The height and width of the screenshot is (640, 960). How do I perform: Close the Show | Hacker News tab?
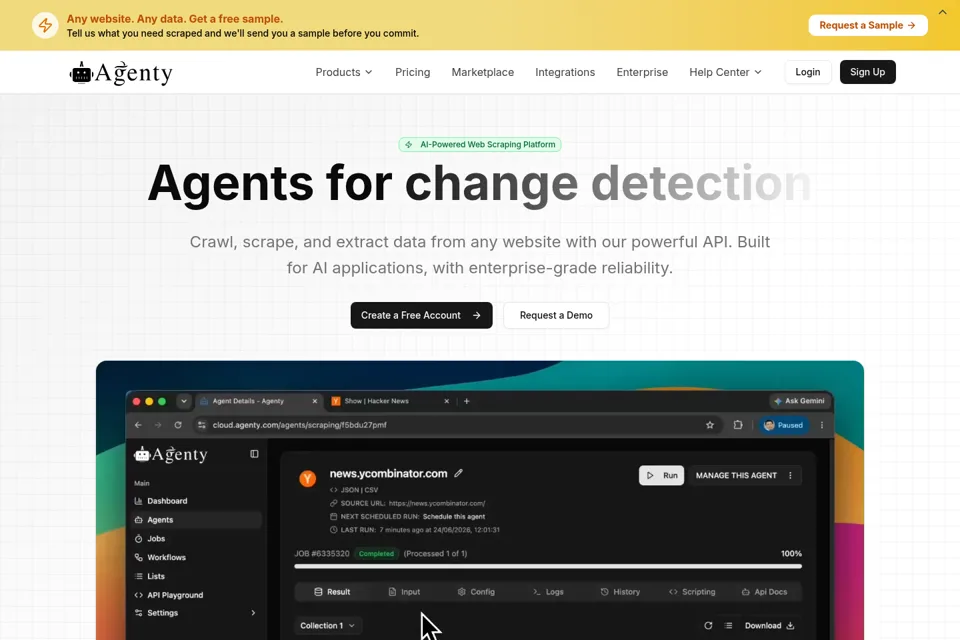446,401
